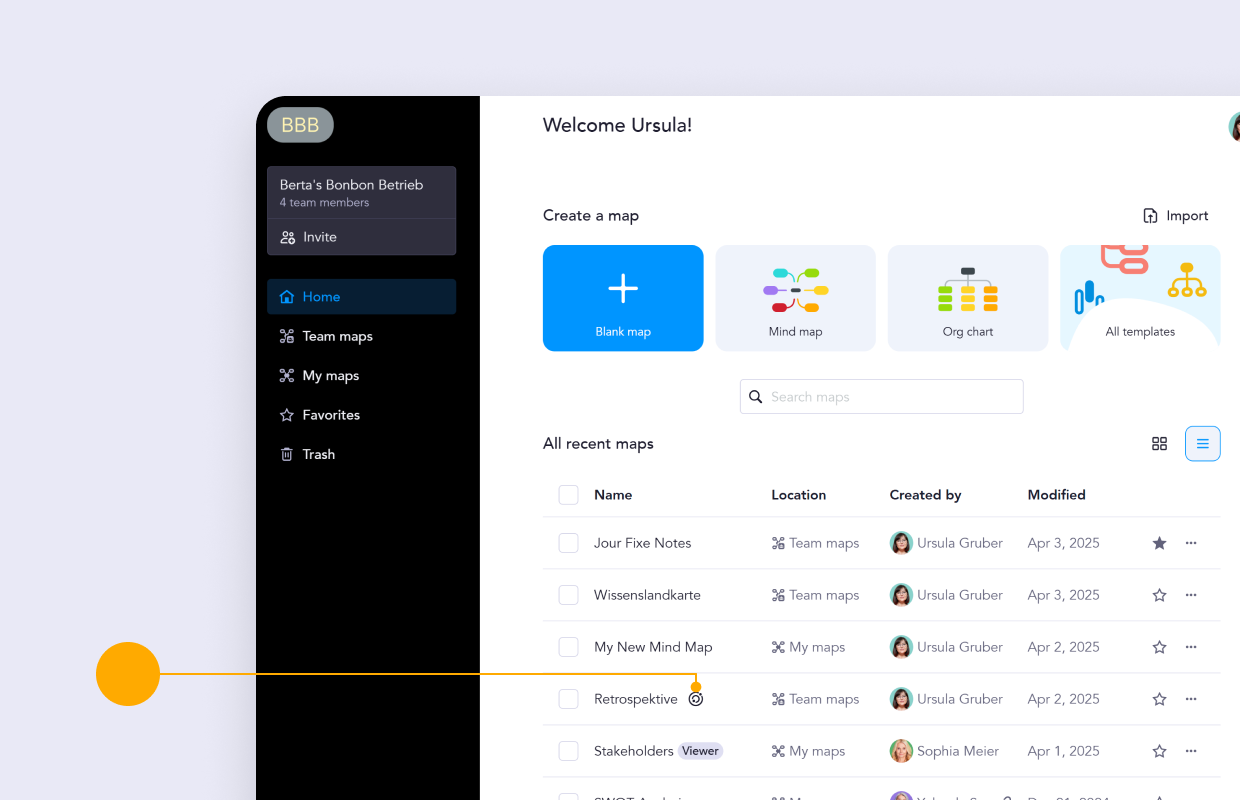Tick the select-all checkbox in header

(x=568, y=495)
